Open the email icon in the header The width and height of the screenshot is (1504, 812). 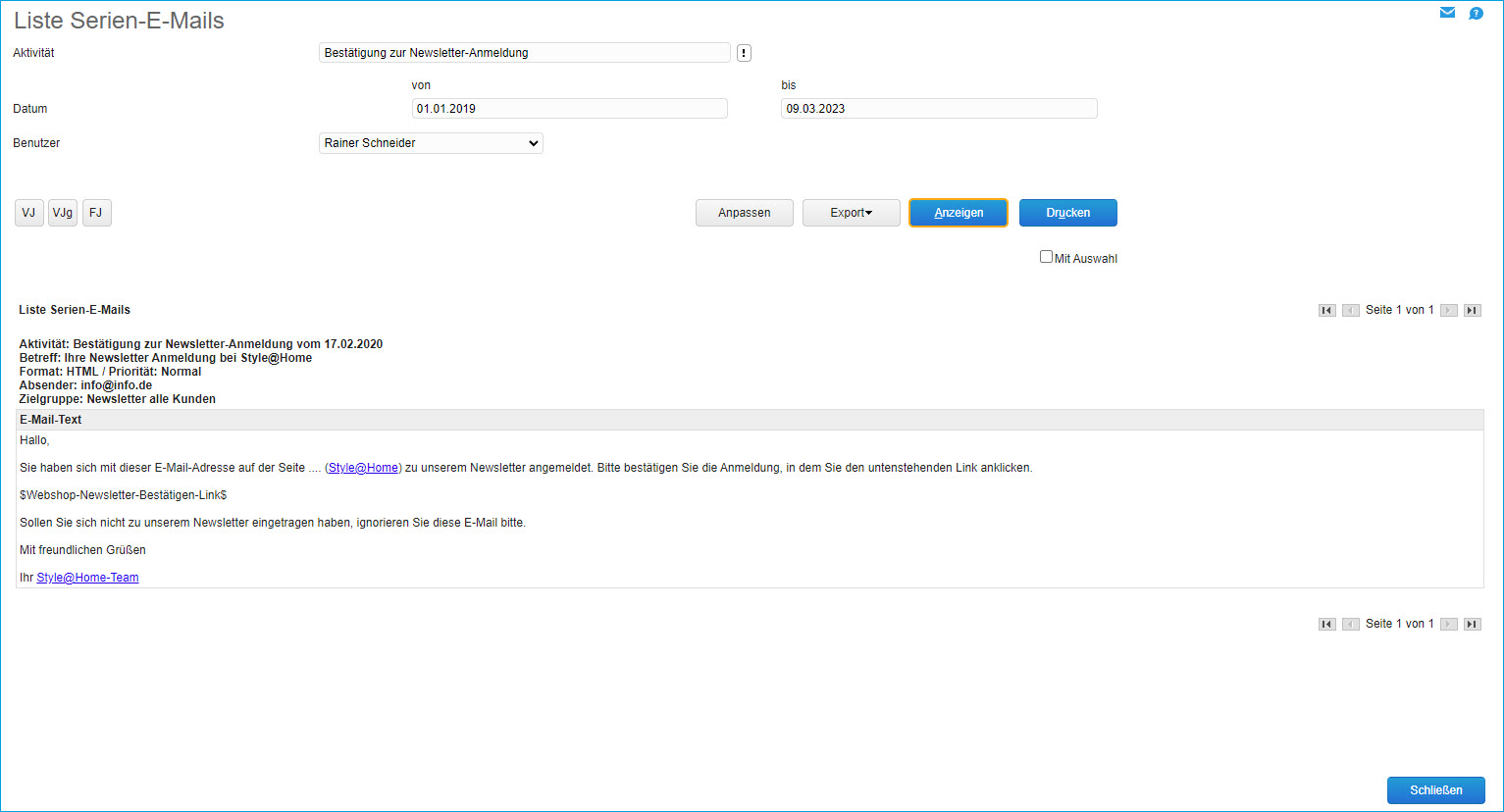click(x=1447, y=13)
